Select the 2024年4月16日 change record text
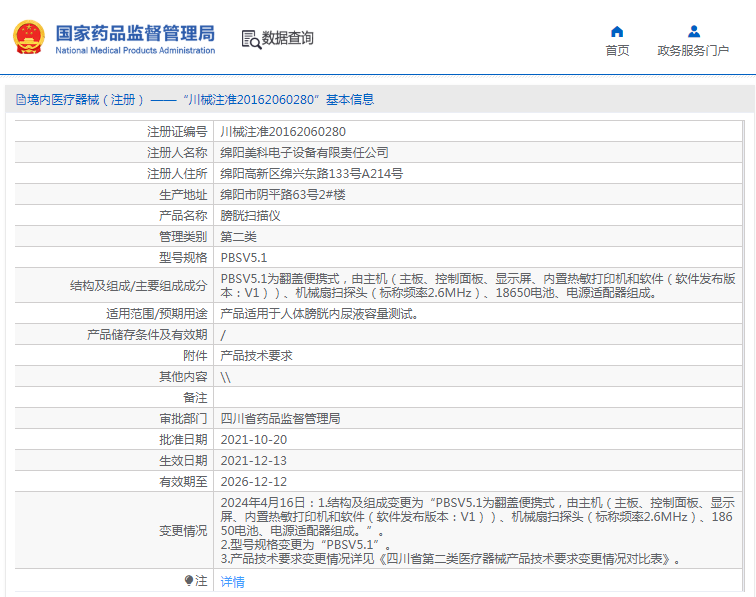756x597 pixels. [x=477, y=531]
